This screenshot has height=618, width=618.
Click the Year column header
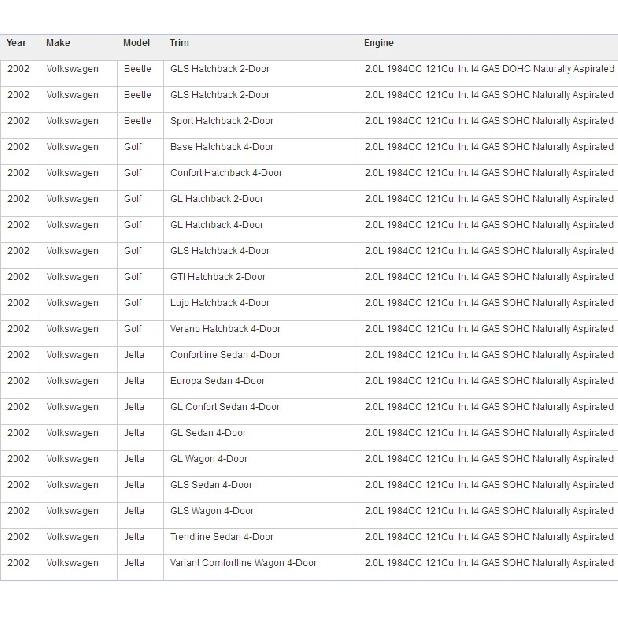tap(16, 43)
